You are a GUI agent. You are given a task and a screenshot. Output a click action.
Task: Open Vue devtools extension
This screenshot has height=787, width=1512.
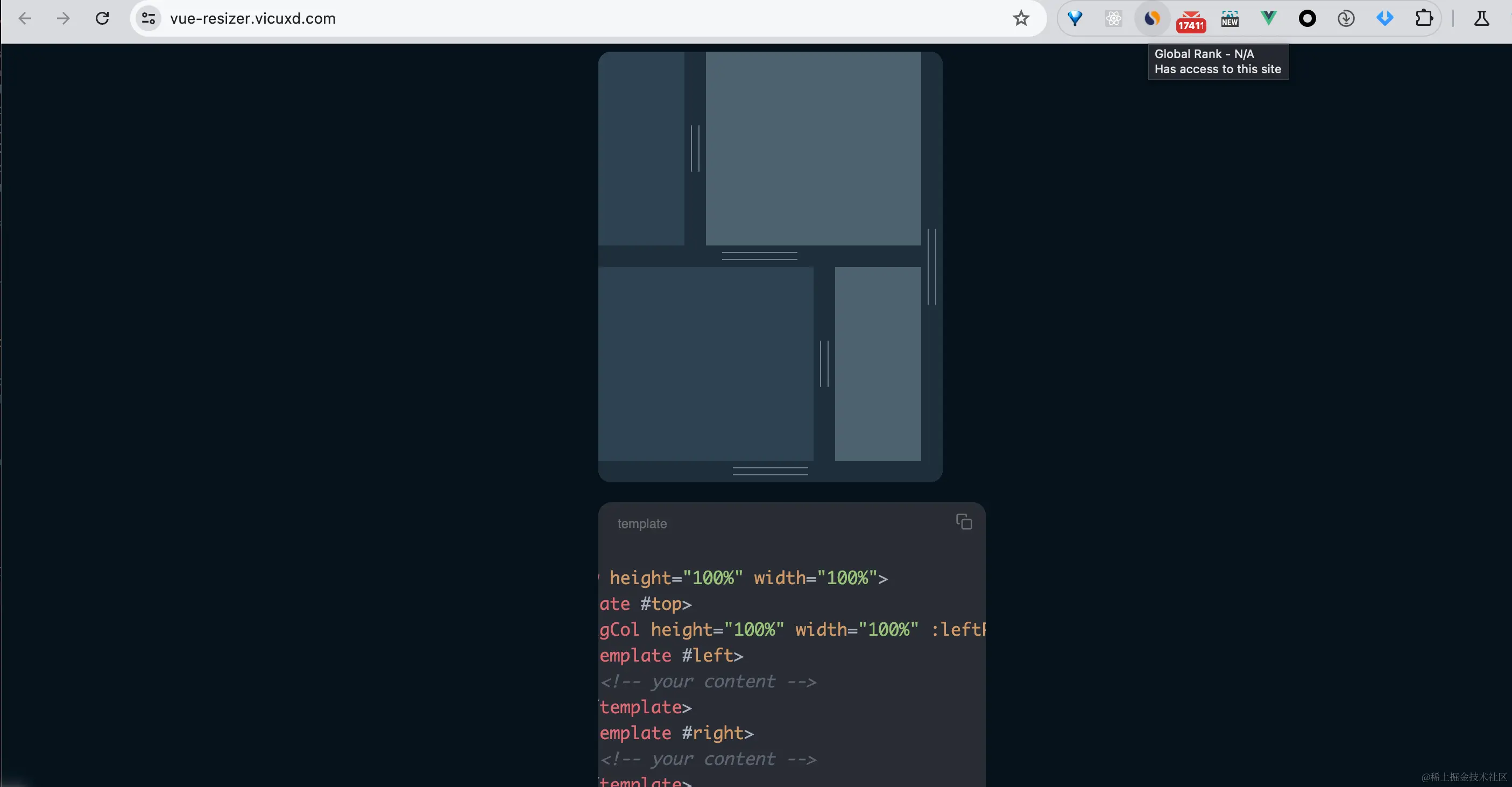[1268, 18]
